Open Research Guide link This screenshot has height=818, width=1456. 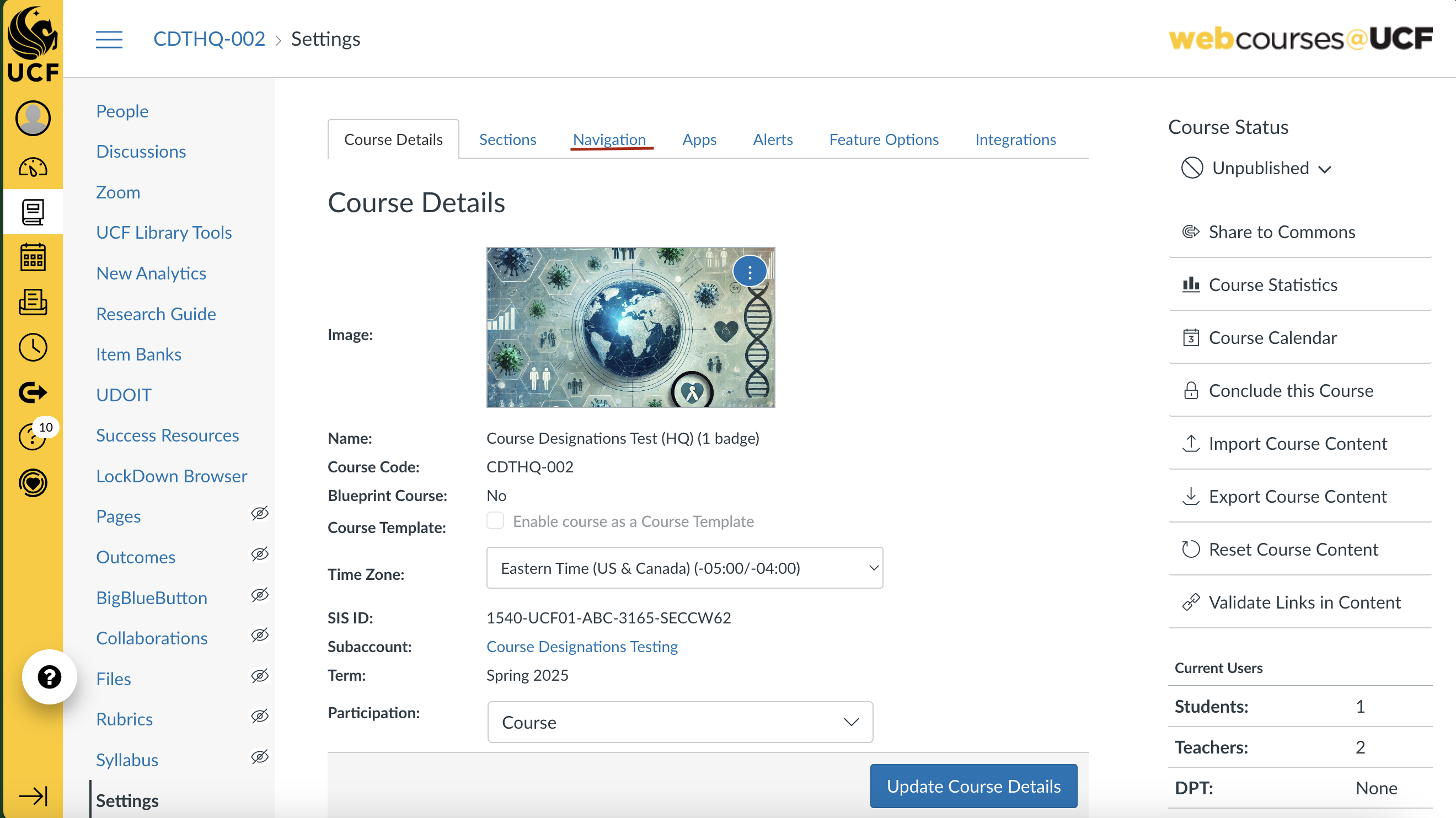pos(156,314)
